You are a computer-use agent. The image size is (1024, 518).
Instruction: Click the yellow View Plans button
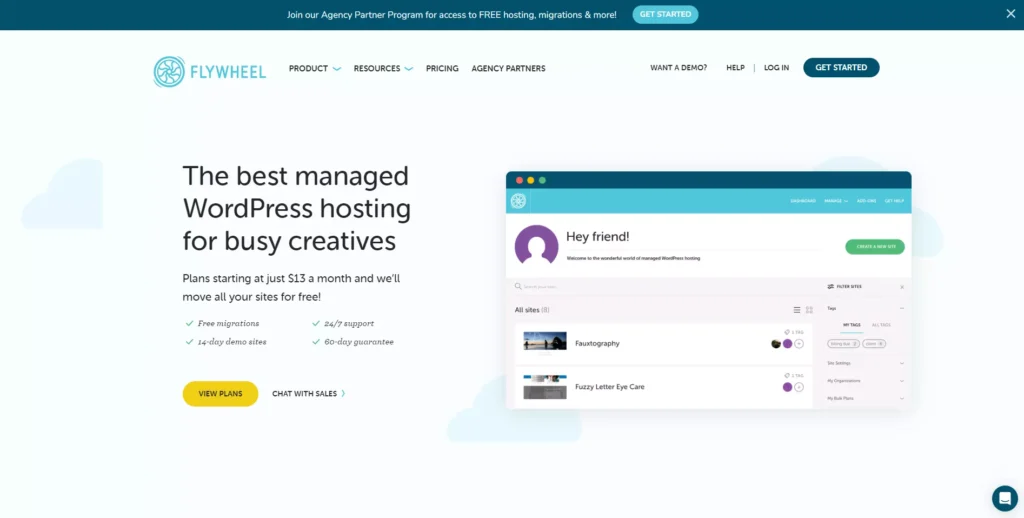pos(220,394)
